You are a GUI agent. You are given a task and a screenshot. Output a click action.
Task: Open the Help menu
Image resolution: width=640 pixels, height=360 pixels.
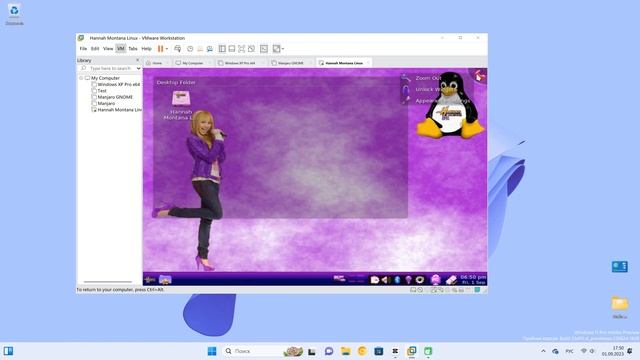[x=146, y=49]
